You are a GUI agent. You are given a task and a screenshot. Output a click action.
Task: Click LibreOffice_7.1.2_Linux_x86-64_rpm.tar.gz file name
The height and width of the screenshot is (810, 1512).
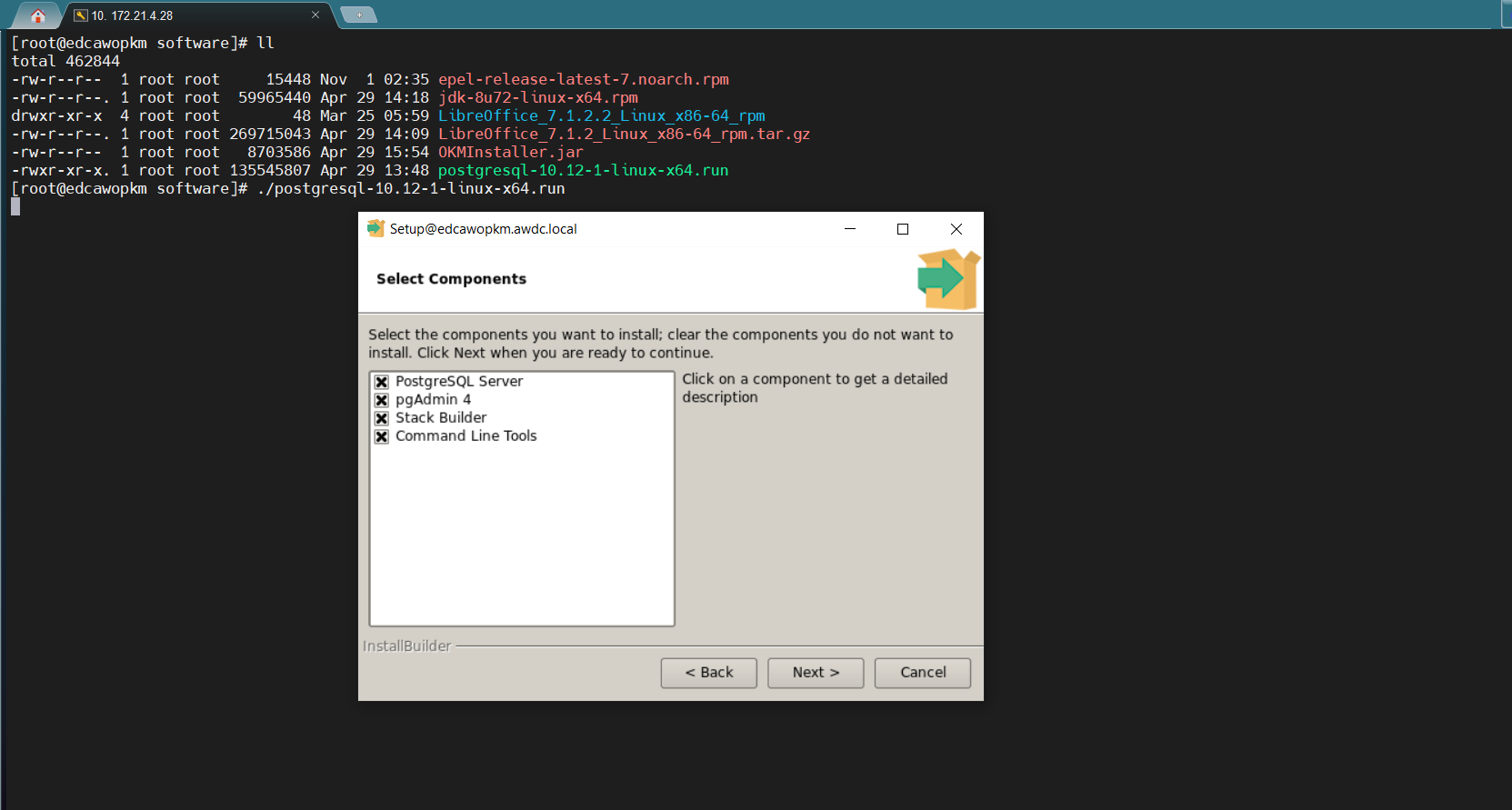(624, 134)
